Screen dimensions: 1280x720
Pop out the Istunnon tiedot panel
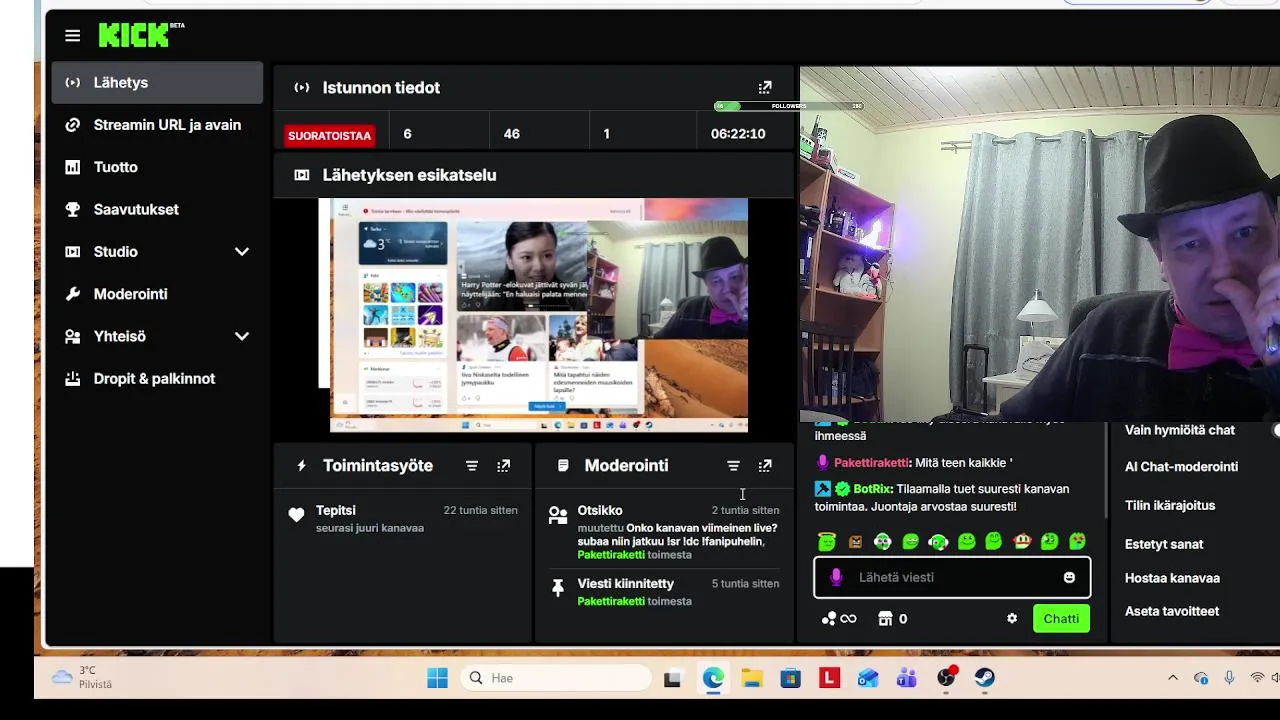point(765,88)
